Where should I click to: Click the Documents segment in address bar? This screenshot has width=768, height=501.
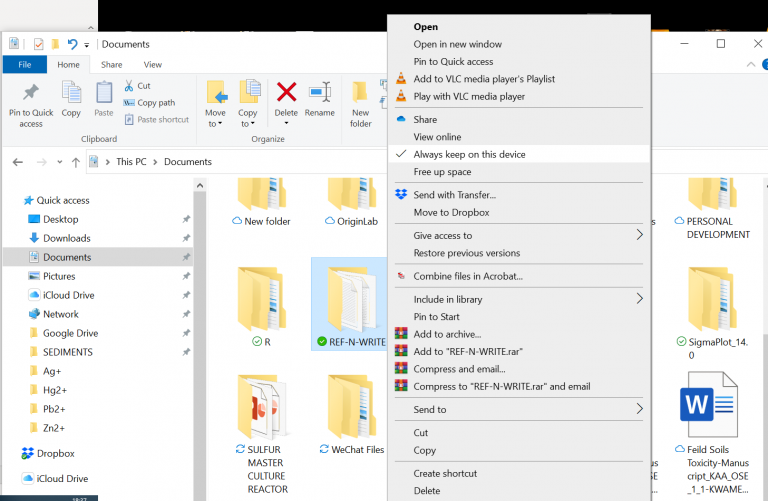click(188, 162)
